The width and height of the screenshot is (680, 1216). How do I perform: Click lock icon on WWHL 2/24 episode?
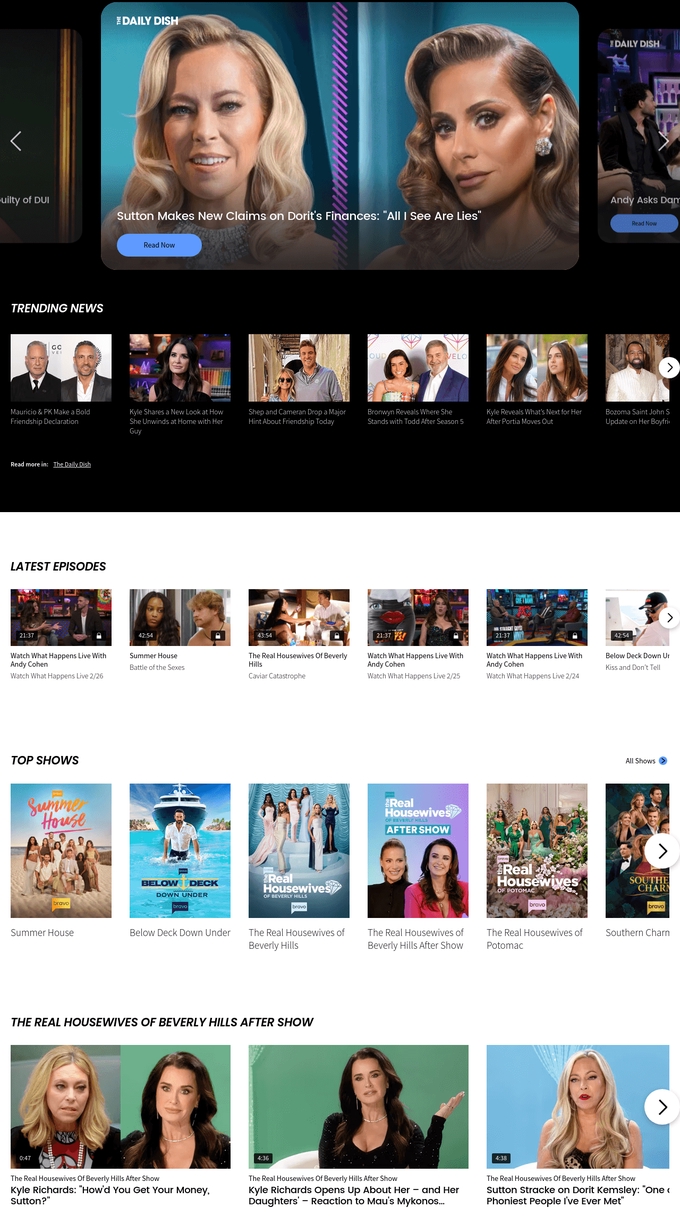pyautogui.click(x=575, y=635)
